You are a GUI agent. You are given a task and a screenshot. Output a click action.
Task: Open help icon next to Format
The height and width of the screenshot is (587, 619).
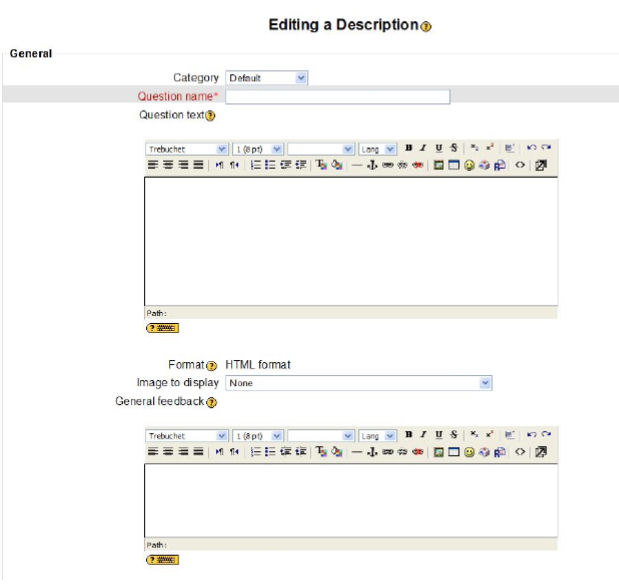click(211, 365)
